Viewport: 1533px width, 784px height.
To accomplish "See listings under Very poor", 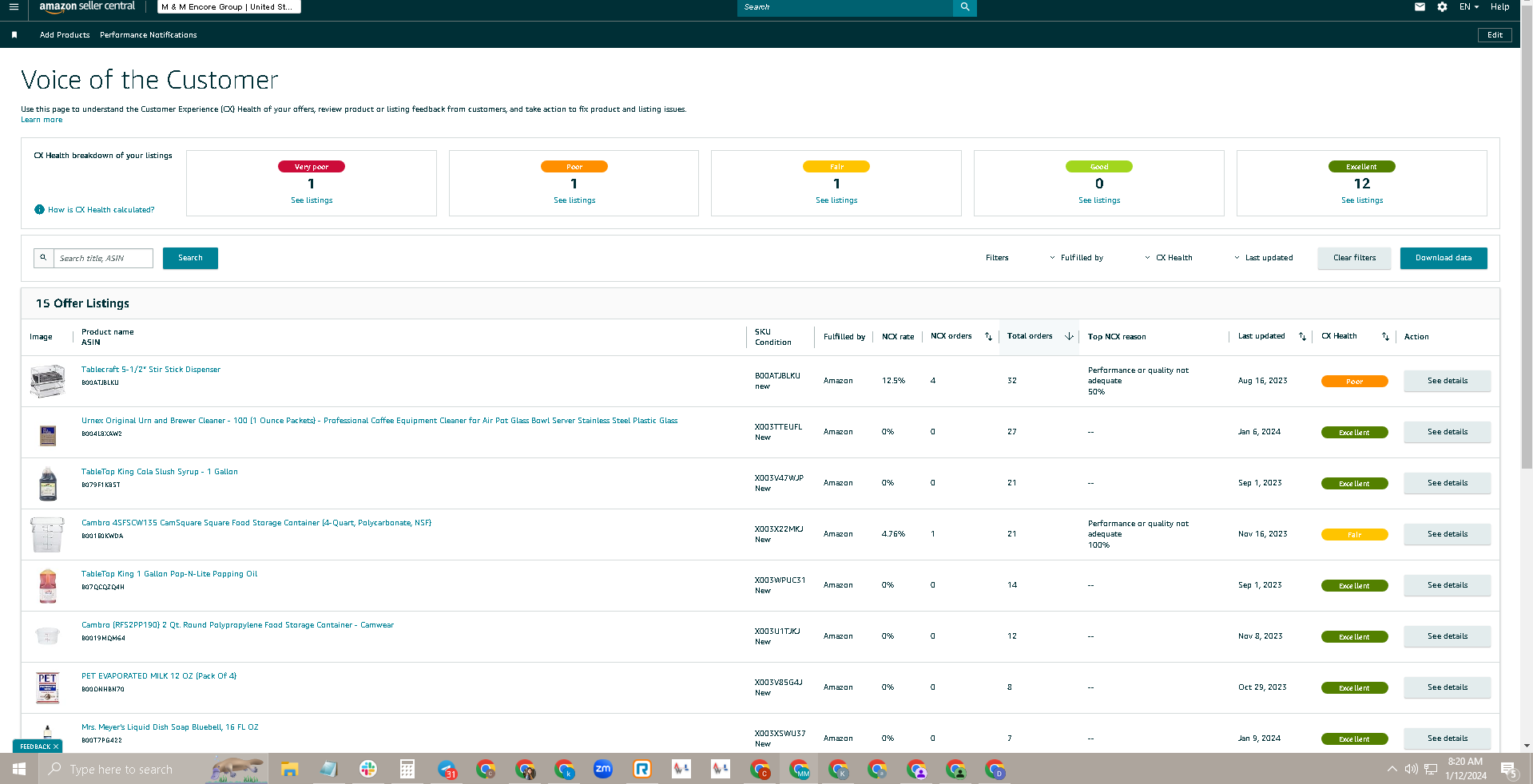I will pyautogui.click(x=312, y=200).
